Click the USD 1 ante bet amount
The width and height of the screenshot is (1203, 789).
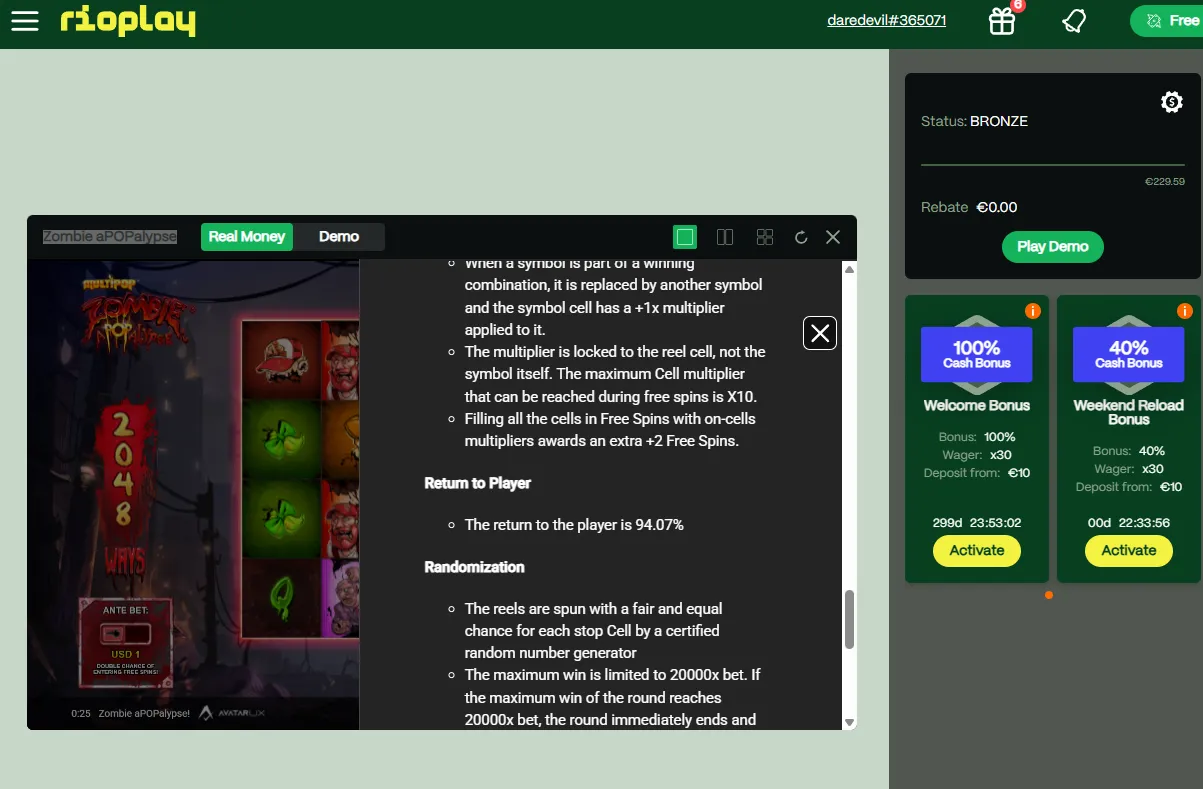[x=125, y=655]
